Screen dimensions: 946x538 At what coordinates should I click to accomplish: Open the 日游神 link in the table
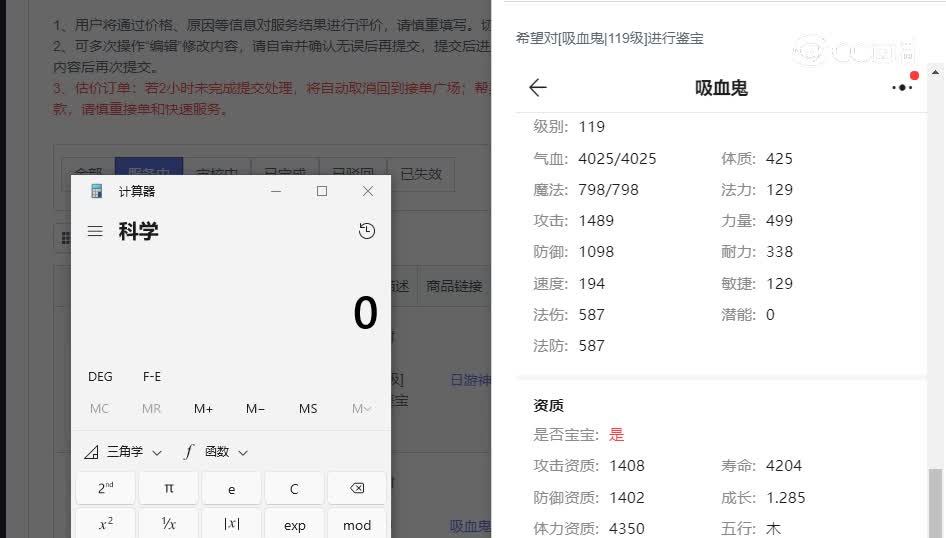[471, 380]
